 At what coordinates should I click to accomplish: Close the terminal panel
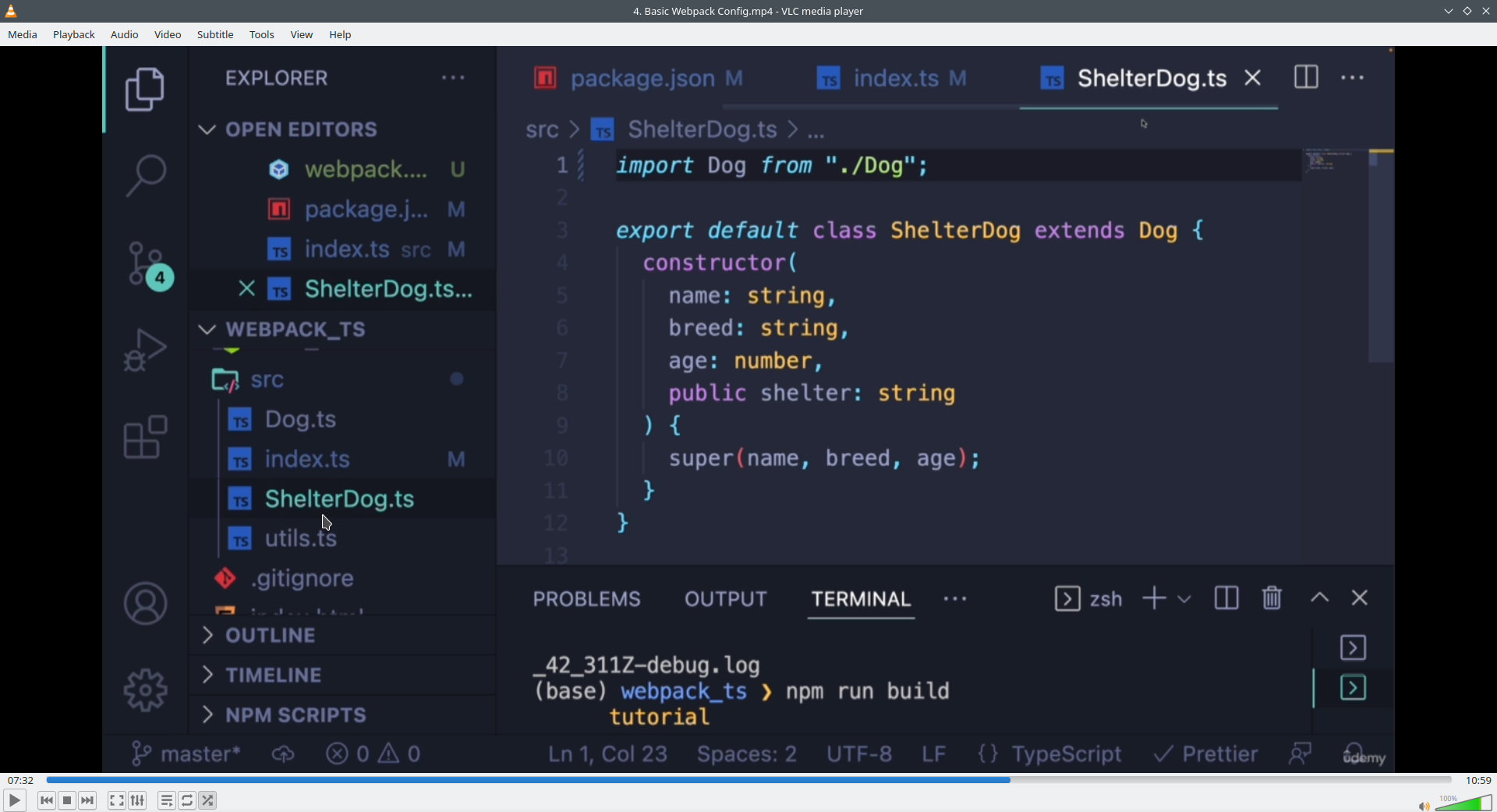pos(1360,598)
